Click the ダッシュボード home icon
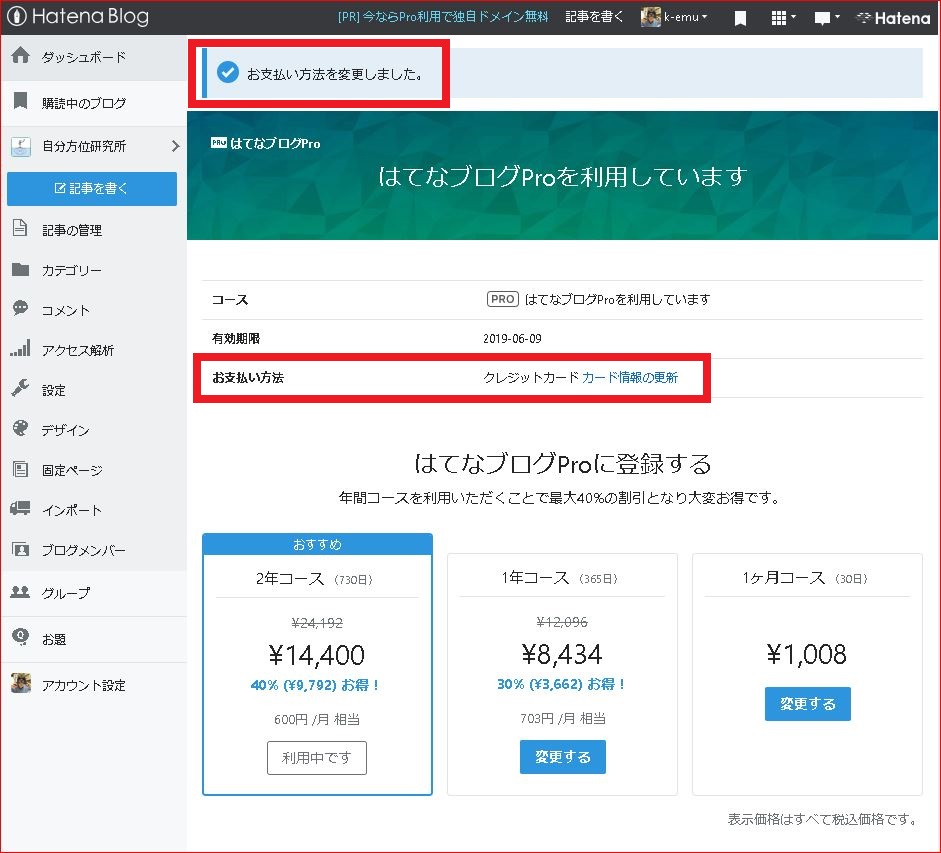 coord(20,55)
